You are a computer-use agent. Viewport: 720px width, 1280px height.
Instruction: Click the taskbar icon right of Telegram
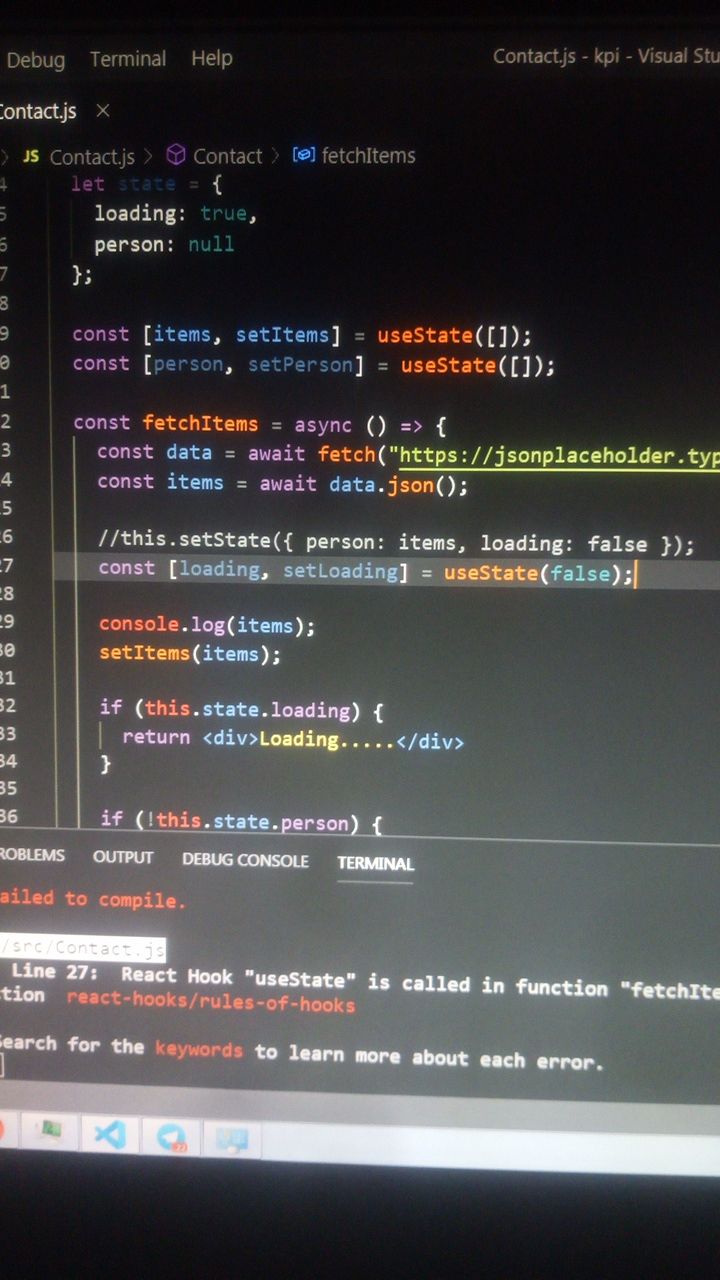point(232,1139)
